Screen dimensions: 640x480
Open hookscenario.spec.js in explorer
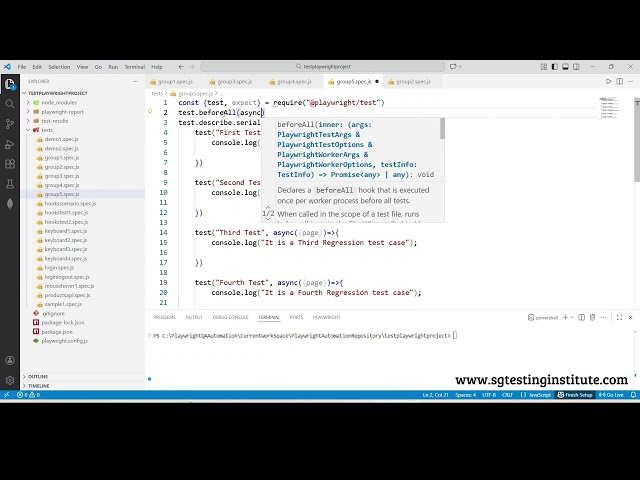tap(70, 203)
